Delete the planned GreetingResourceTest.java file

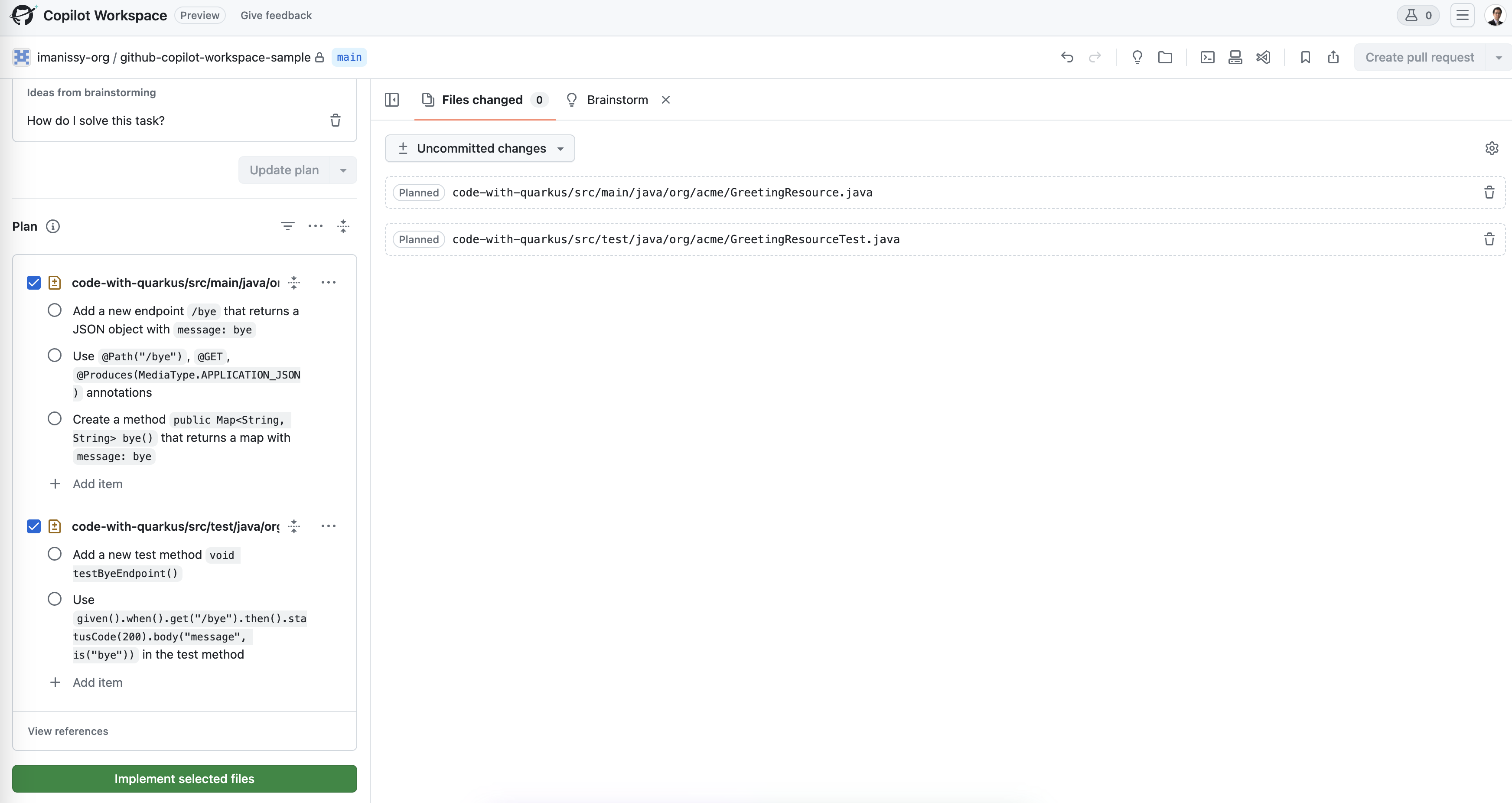pos(1489,239)
